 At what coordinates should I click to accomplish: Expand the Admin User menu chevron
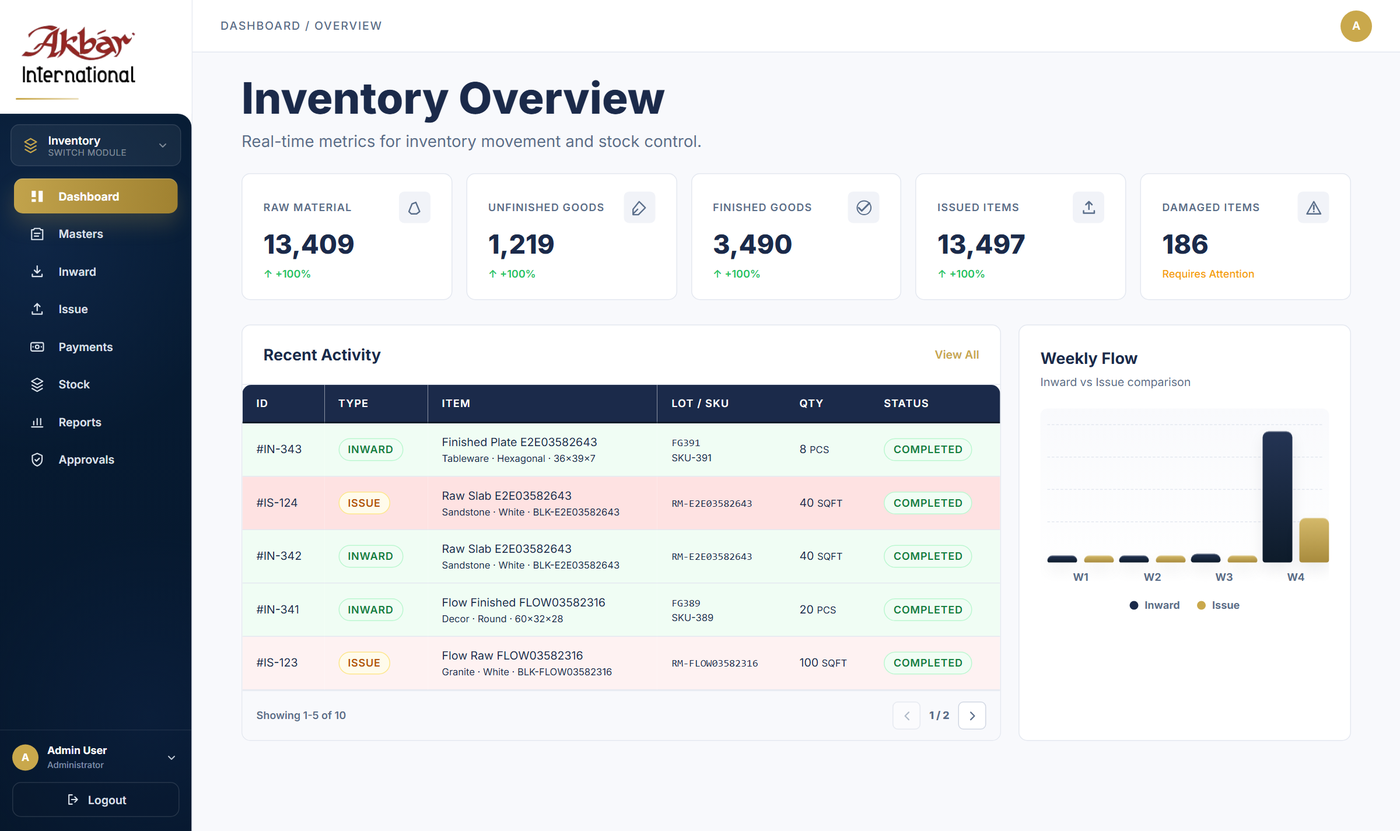point(171,757)
